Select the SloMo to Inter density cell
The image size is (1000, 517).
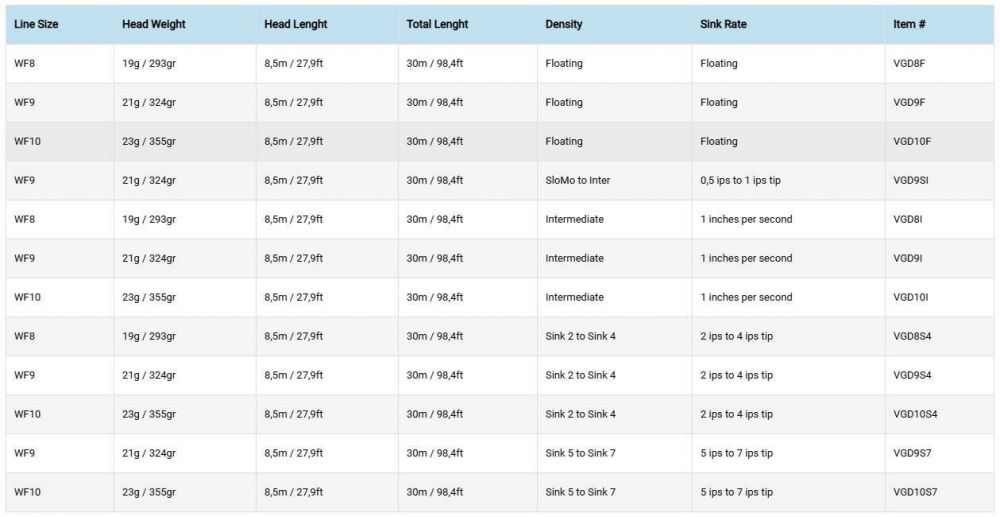(578, 180)
